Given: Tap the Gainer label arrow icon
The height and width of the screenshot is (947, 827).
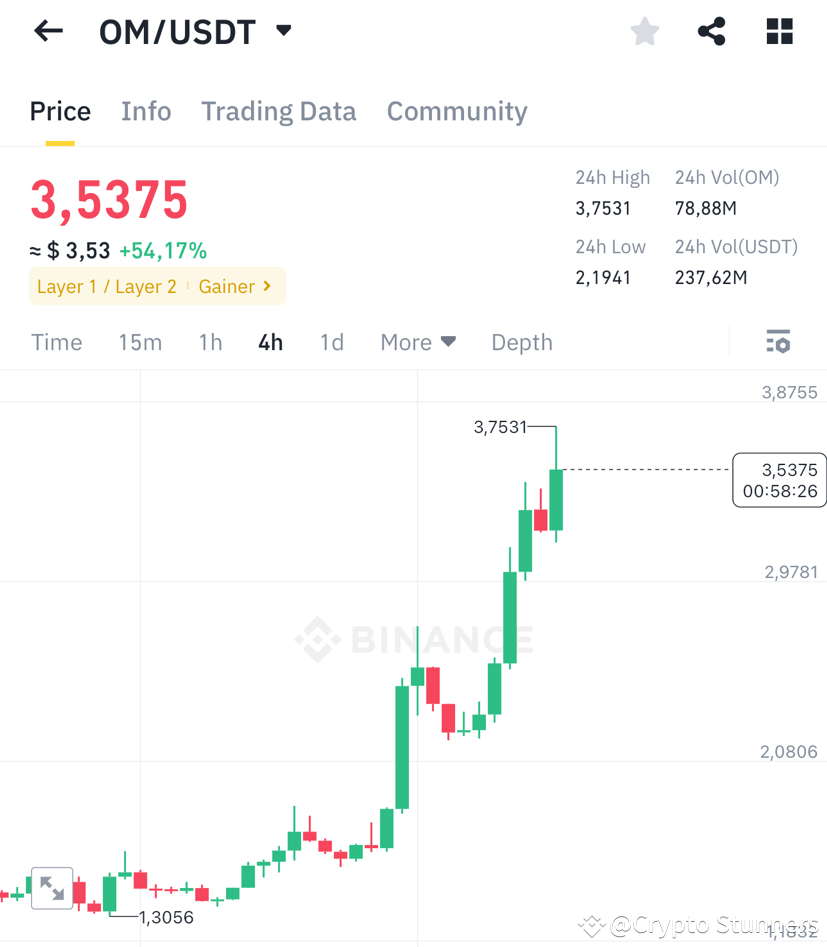Looking at the screenshot, I should tap(266, 286).
